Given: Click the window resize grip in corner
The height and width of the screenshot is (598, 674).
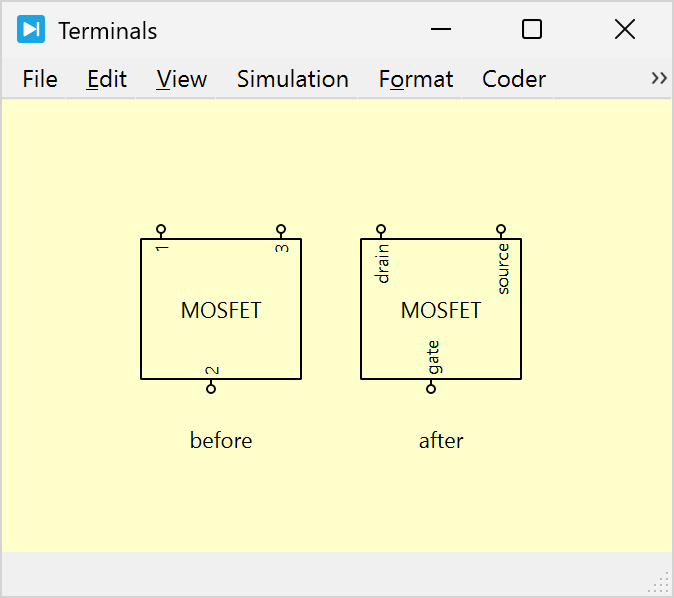Looking at the screenshot, I should (x=663, y=583).
